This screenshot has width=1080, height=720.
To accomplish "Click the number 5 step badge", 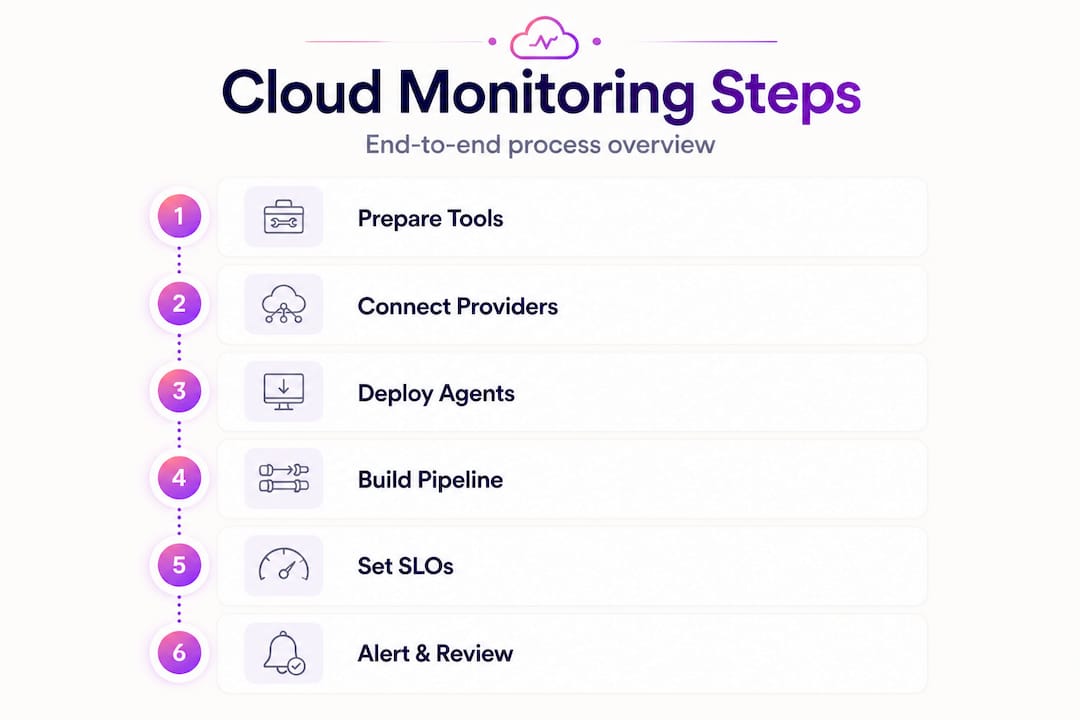I will [179, 565].
